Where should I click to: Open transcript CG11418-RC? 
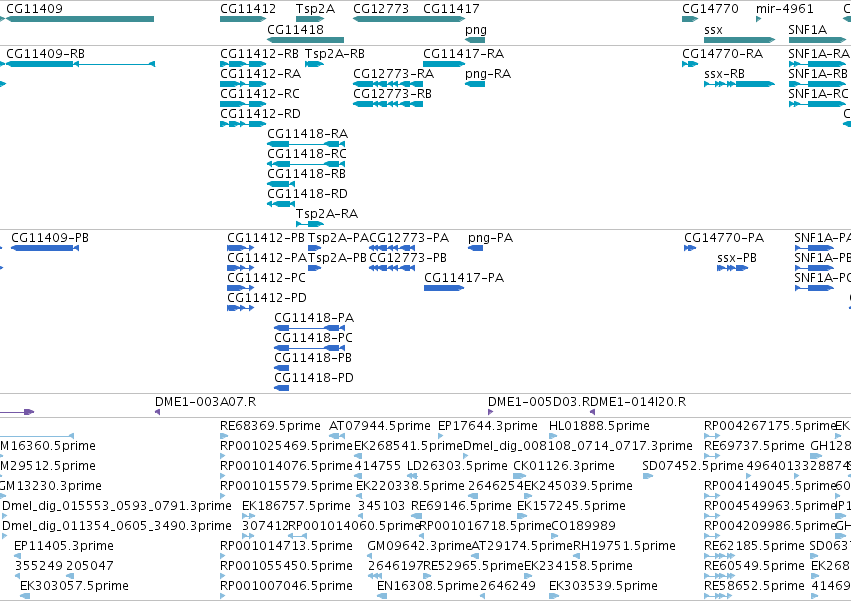point(307,154)
